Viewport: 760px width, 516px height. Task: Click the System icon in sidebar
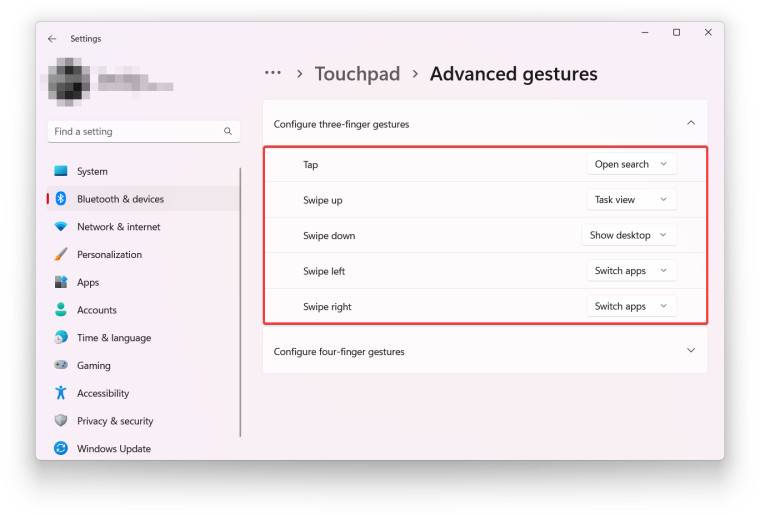coord(61,171)
